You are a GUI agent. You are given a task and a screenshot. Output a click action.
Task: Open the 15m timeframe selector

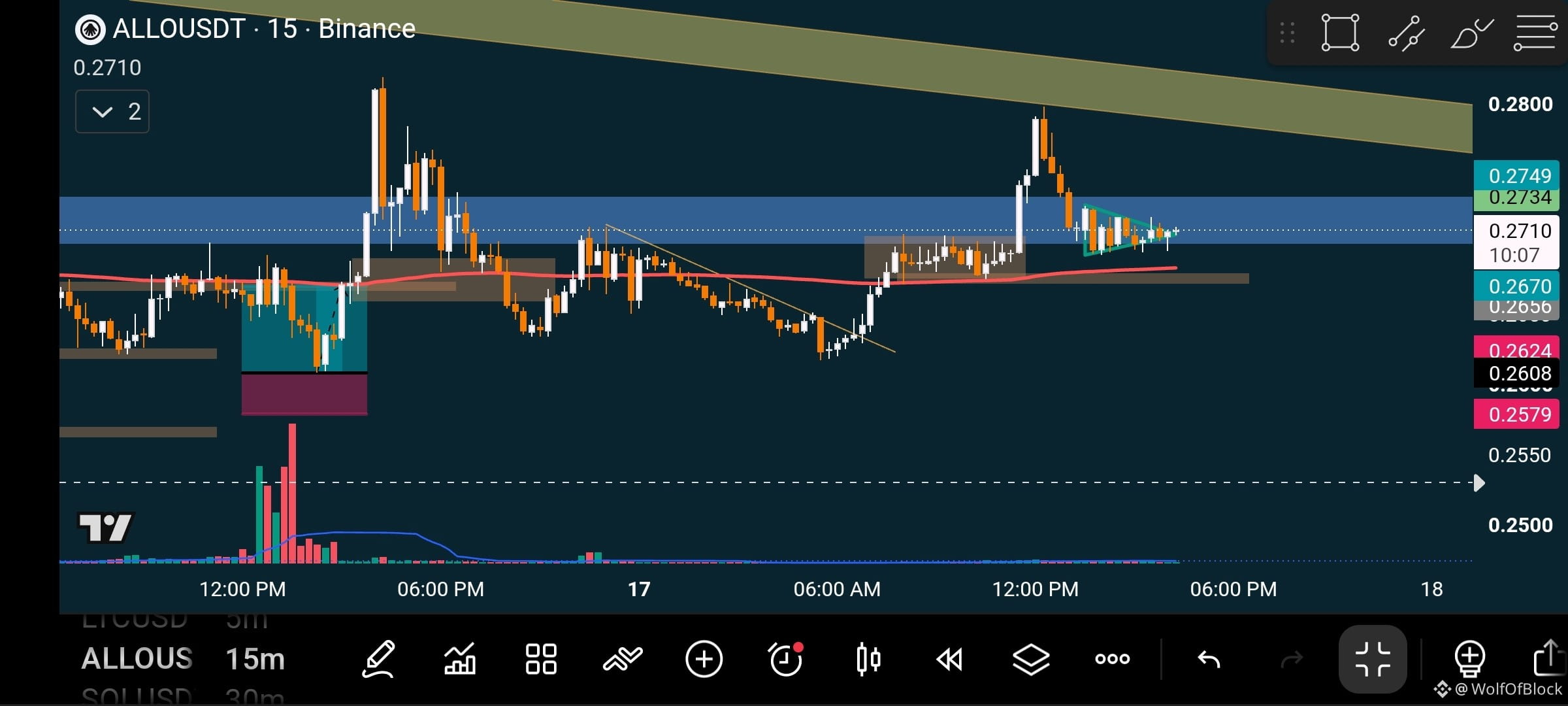pyautogui.click(x=255, y=659)
